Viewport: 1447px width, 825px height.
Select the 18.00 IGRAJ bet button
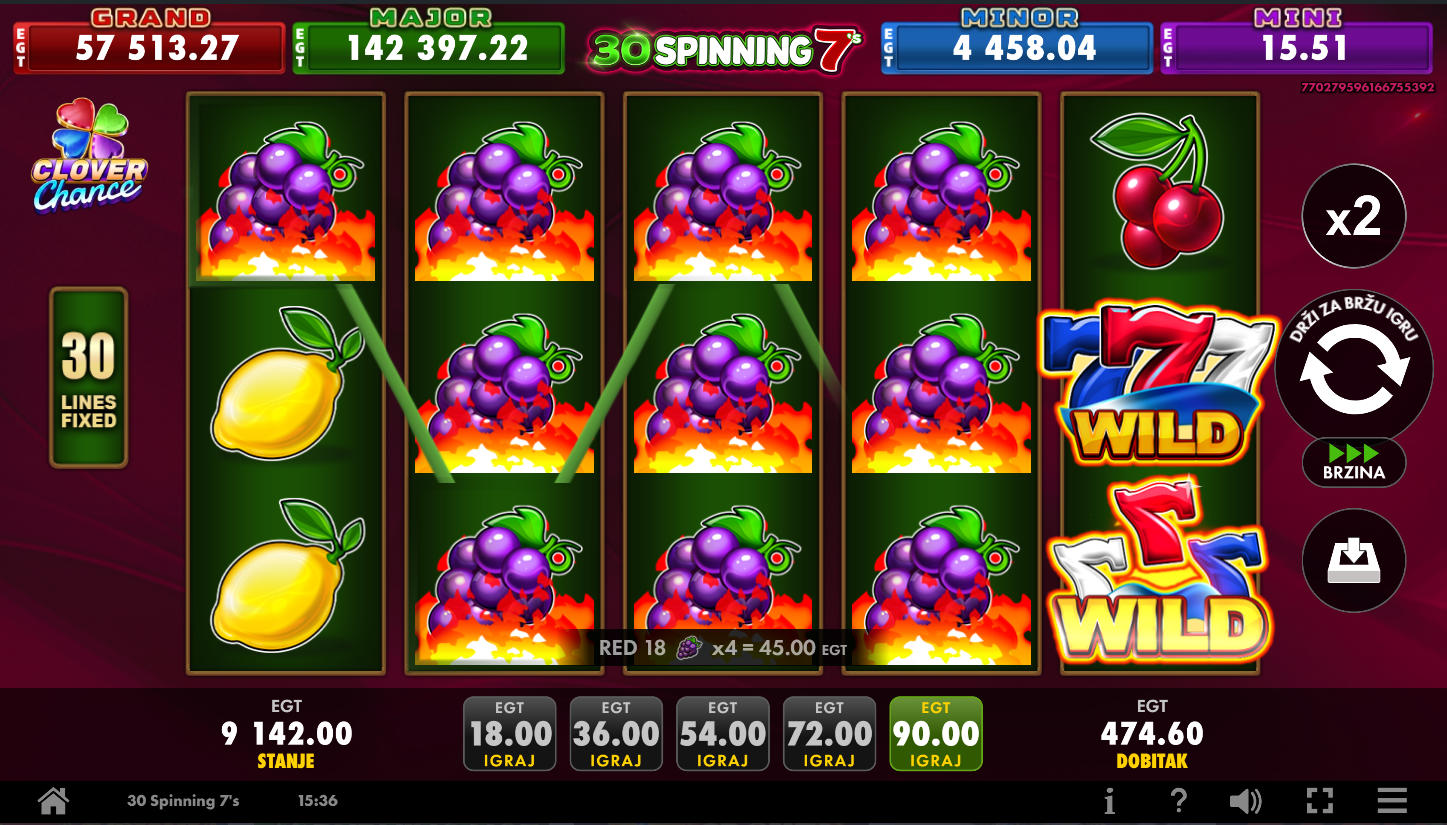click(510, 734)
